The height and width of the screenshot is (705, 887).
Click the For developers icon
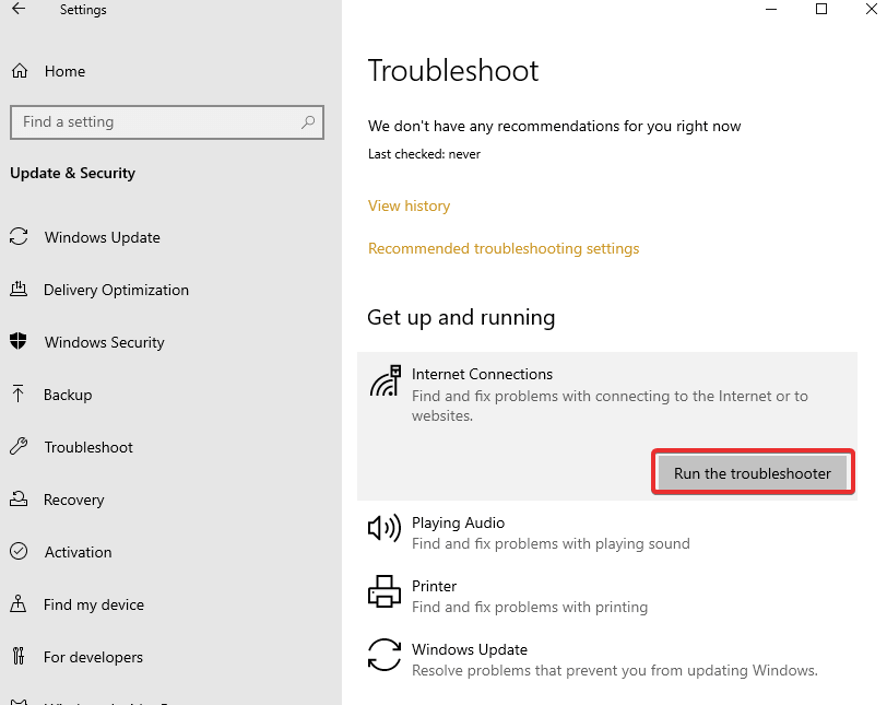click(18, 657)
